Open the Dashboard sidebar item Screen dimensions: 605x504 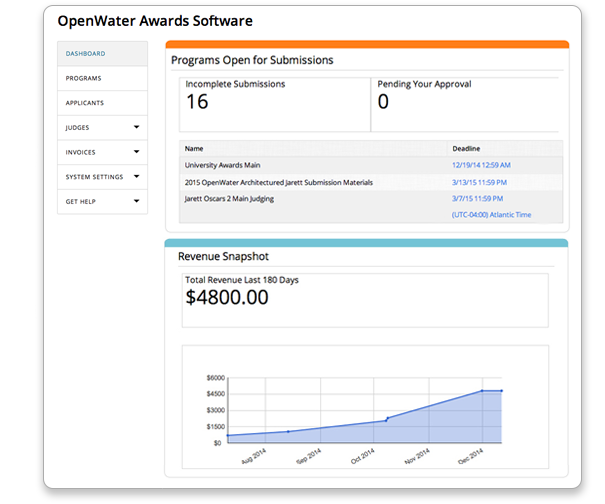click(x=102, y=54)
